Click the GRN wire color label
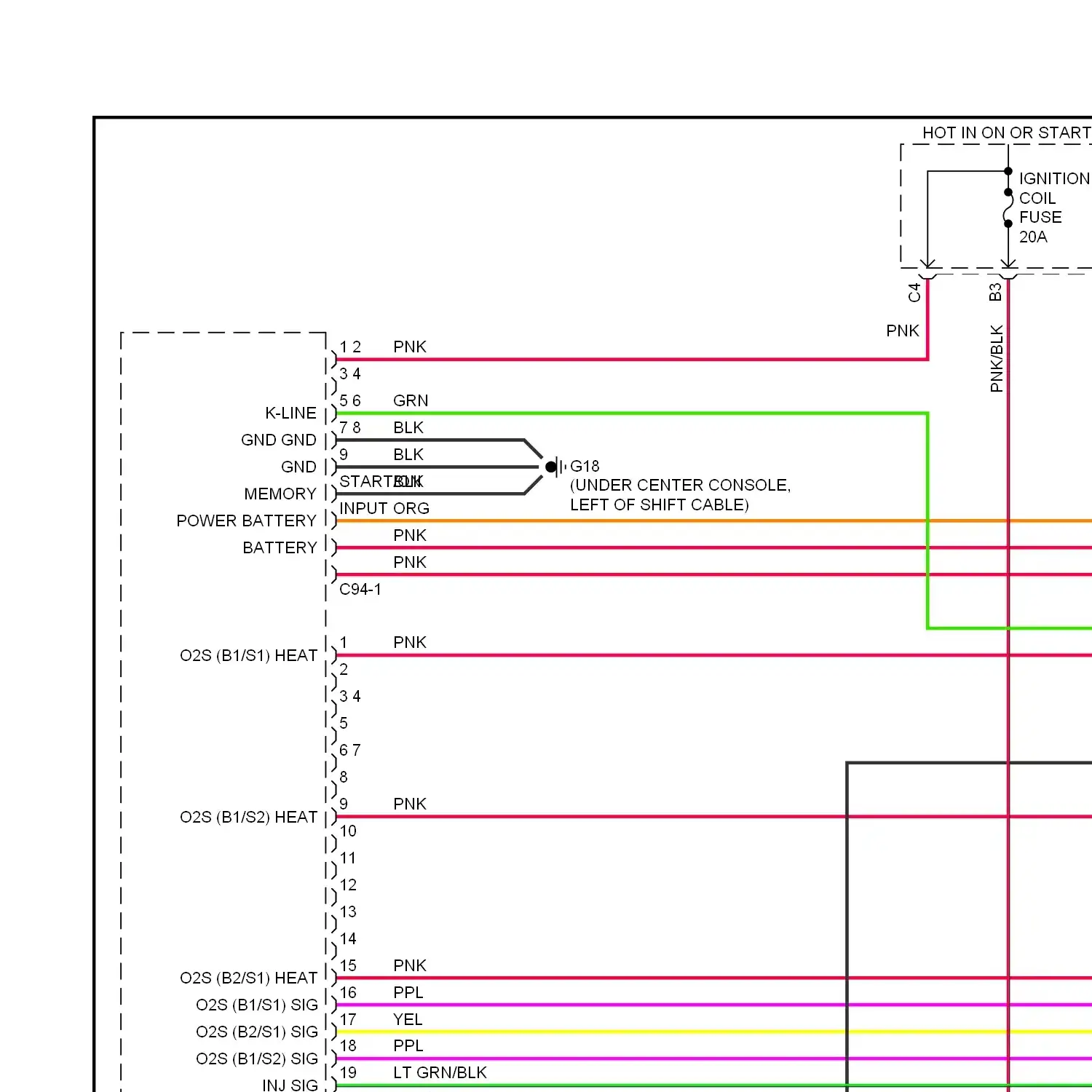 click(411, 400)
